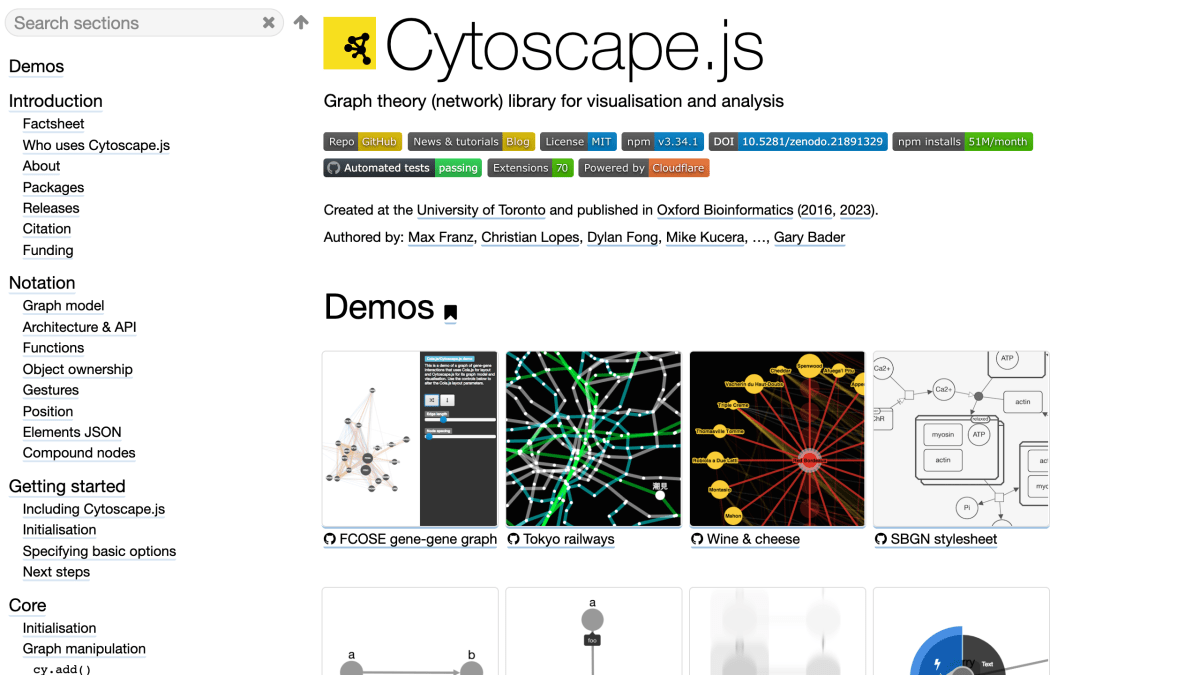Open the a-to-b edge graph demo thumbnail
The image size is (1200, 675).
(x=410, y=631)
